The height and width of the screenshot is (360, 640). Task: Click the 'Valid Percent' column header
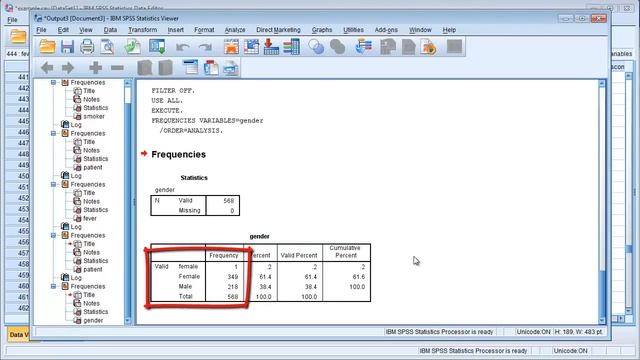tap(299, 255)
